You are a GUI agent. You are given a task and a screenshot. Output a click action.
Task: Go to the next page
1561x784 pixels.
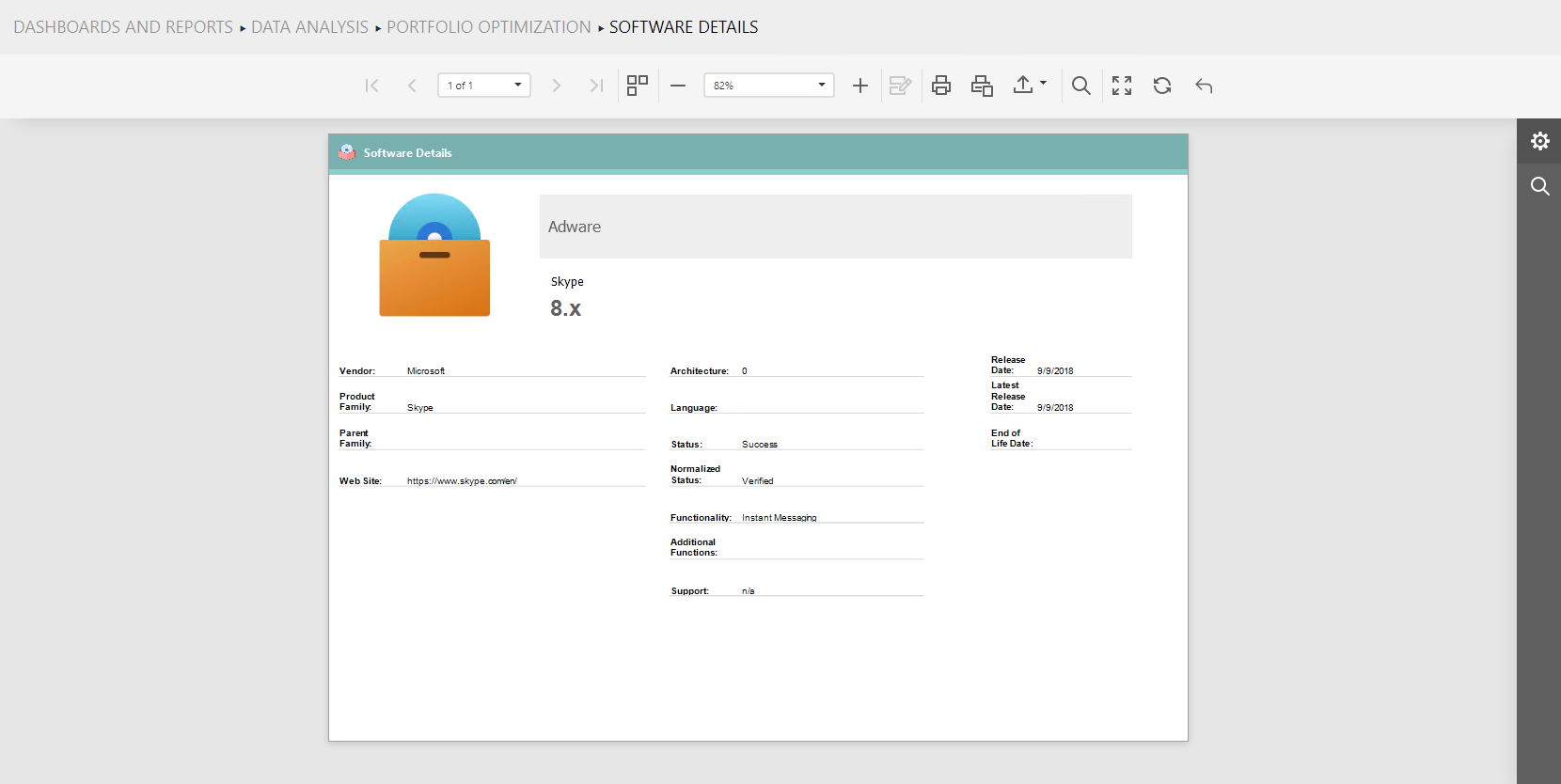coord(556,86)
